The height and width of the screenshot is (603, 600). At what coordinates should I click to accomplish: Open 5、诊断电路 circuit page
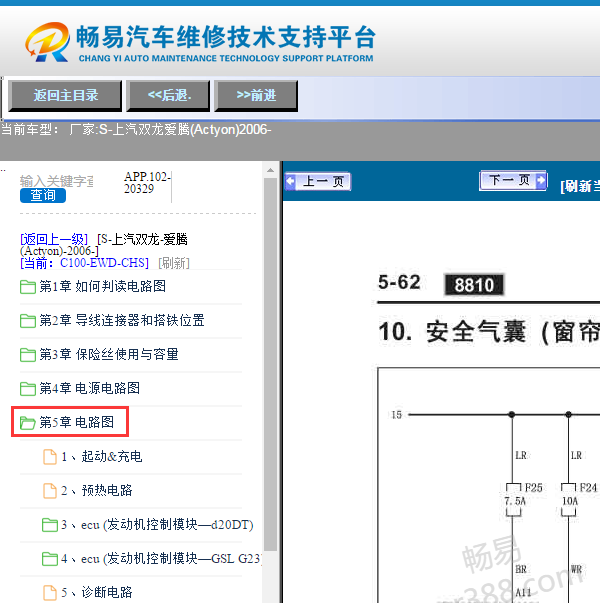click(97, 592)
